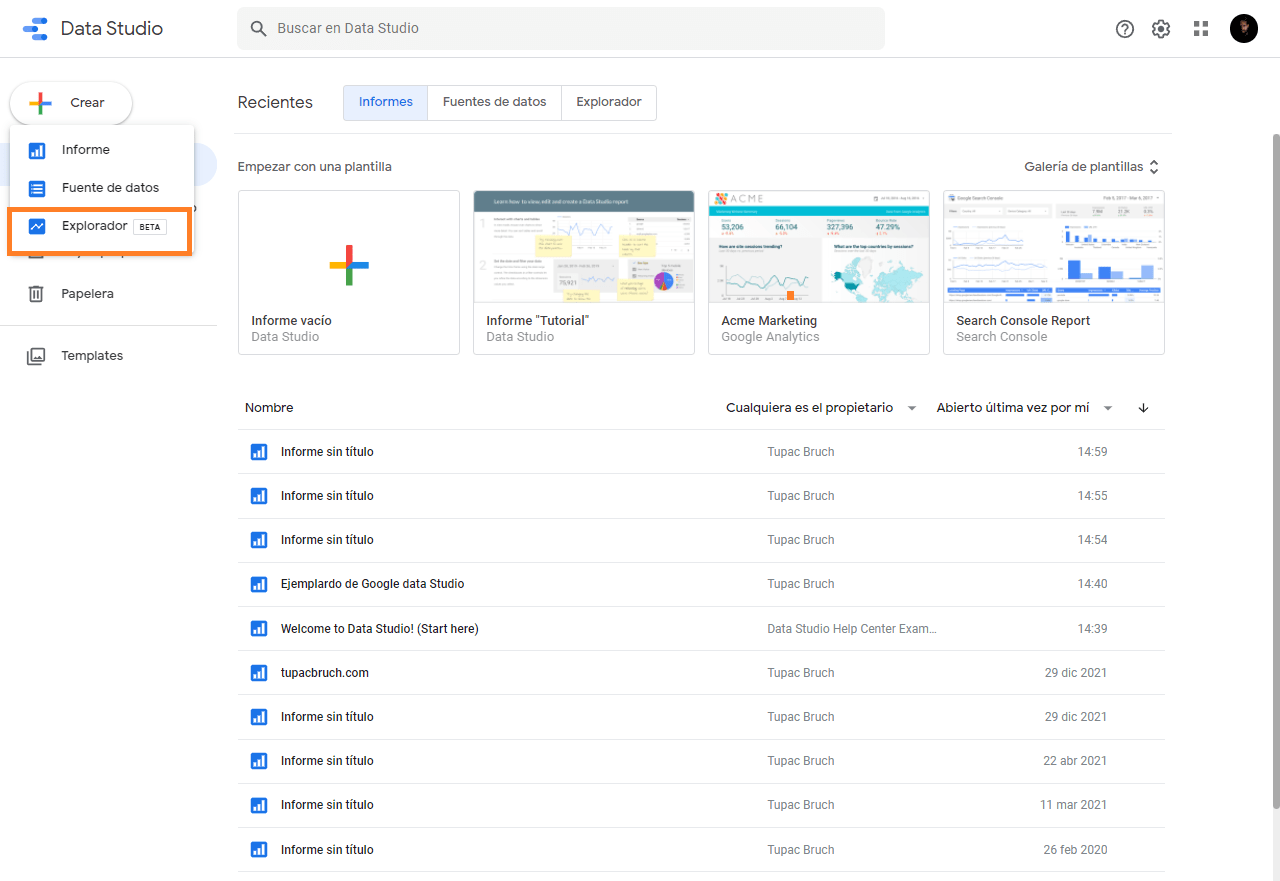Switch to the Informes tab
1280x881 pixels.
[x=386, y=103]
